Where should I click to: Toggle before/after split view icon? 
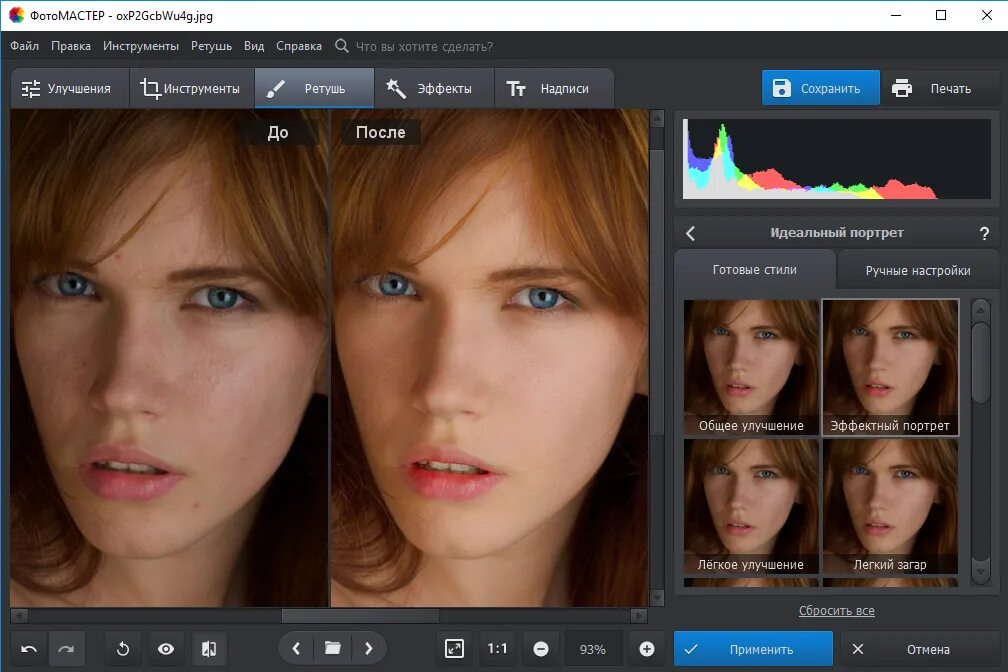pos(209,649)
